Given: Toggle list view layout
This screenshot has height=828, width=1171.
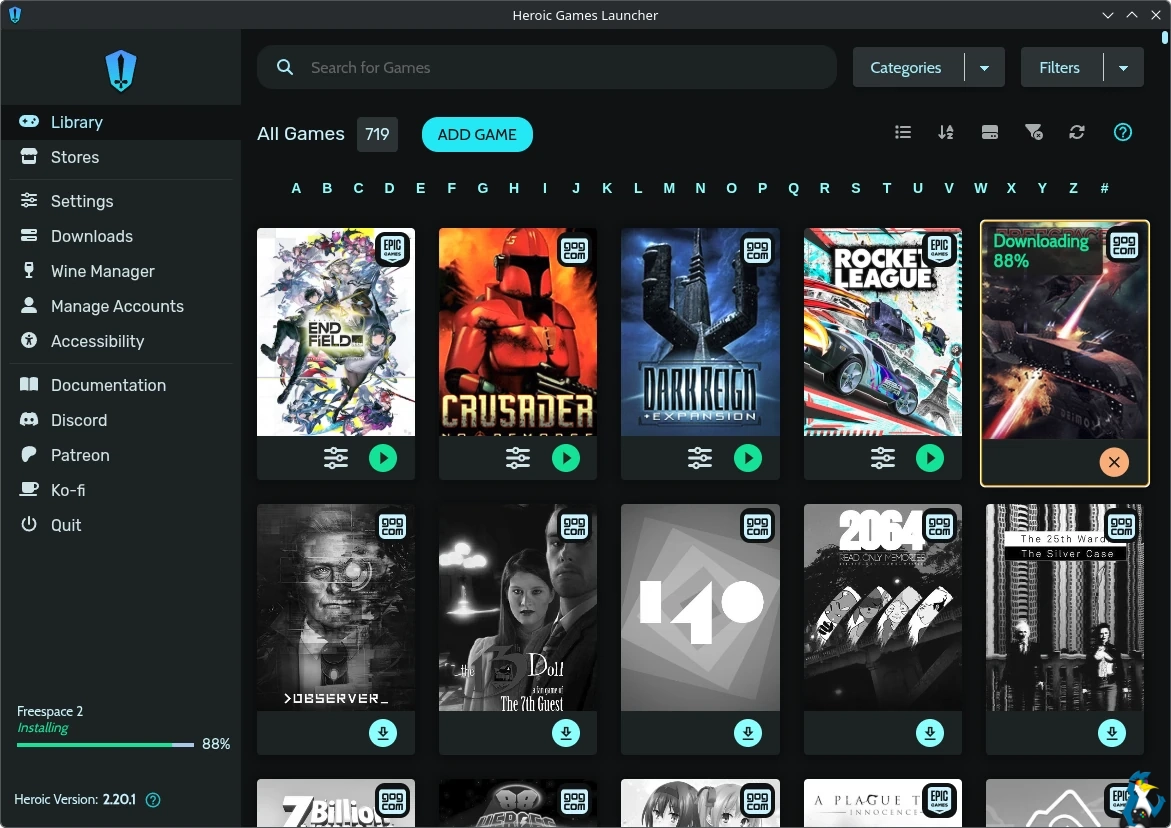Looking at the screenshot, I should click(x=903, y=133).
